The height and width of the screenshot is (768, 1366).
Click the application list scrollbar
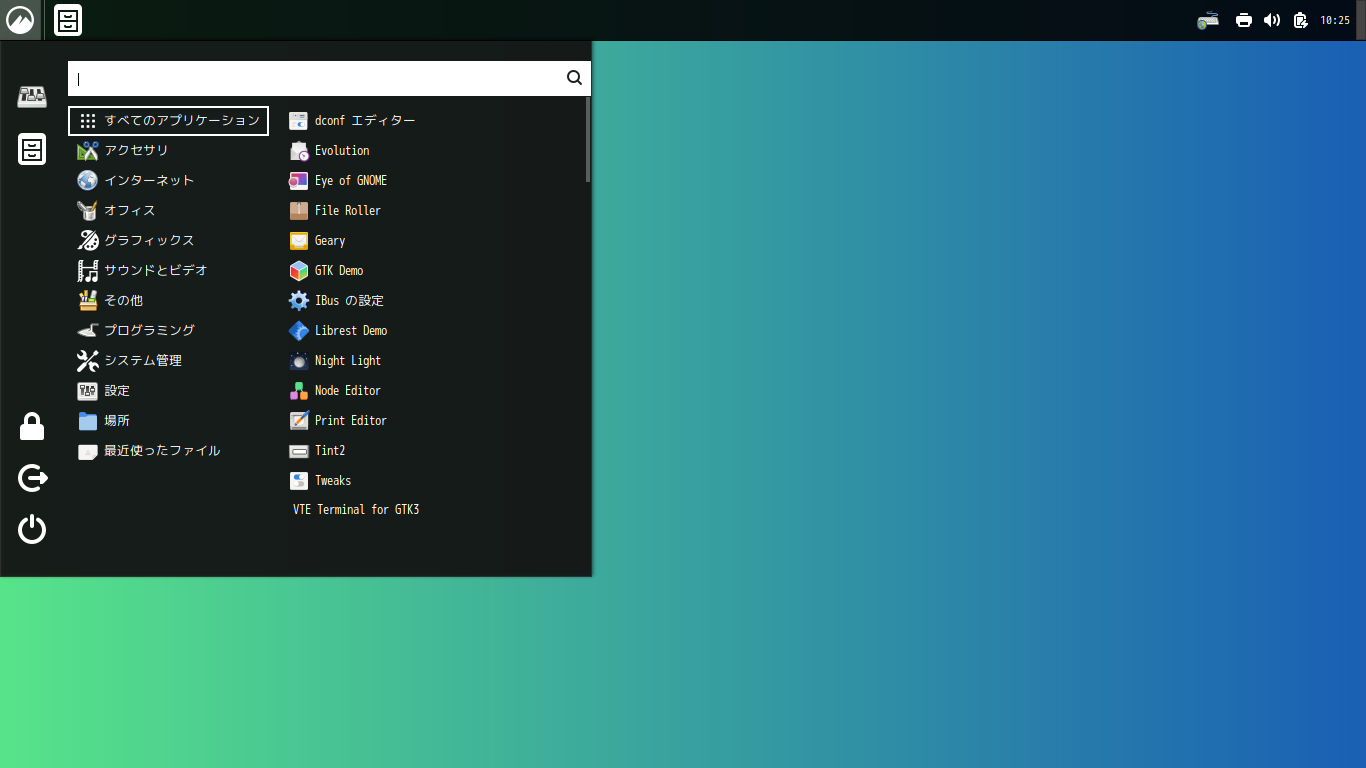(x=588, y=140)
